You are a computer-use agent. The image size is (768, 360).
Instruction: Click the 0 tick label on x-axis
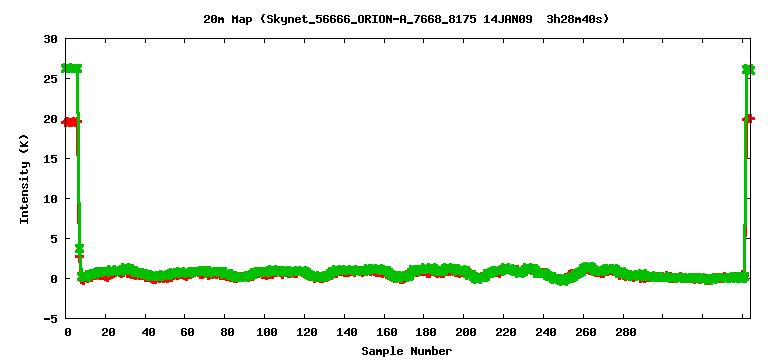(68, 332)
